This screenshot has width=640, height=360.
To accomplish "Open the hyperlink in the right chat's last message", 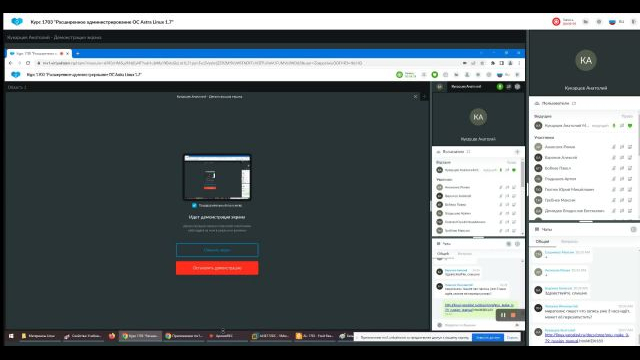I will [x=587, y=337].
